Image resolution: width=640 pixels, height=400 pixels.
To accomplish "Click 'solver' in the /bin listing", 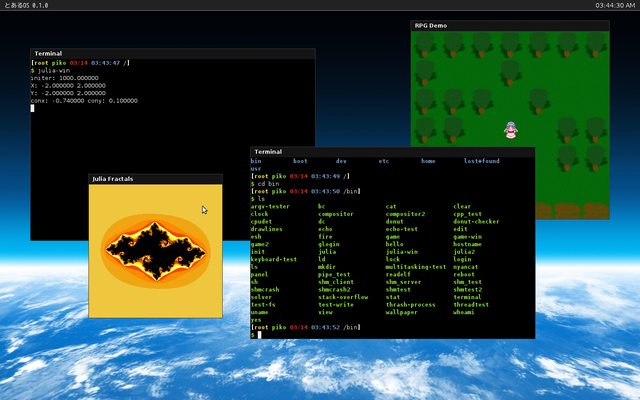I will [x=261, y=297].
